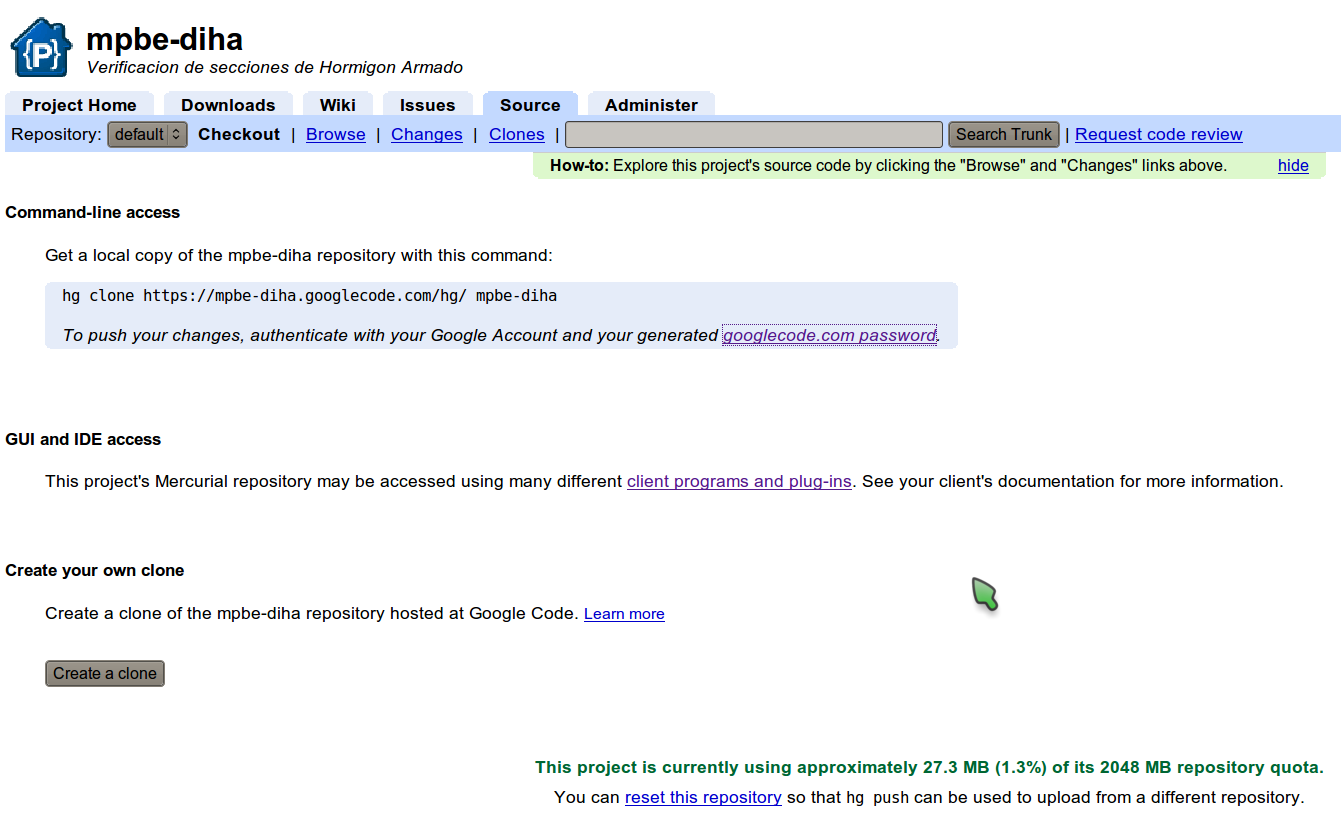Image resolution: width=1341 pixels, height=818 pixels.
Task: Open the googlecode.com password link
Action: pos(830,335)
